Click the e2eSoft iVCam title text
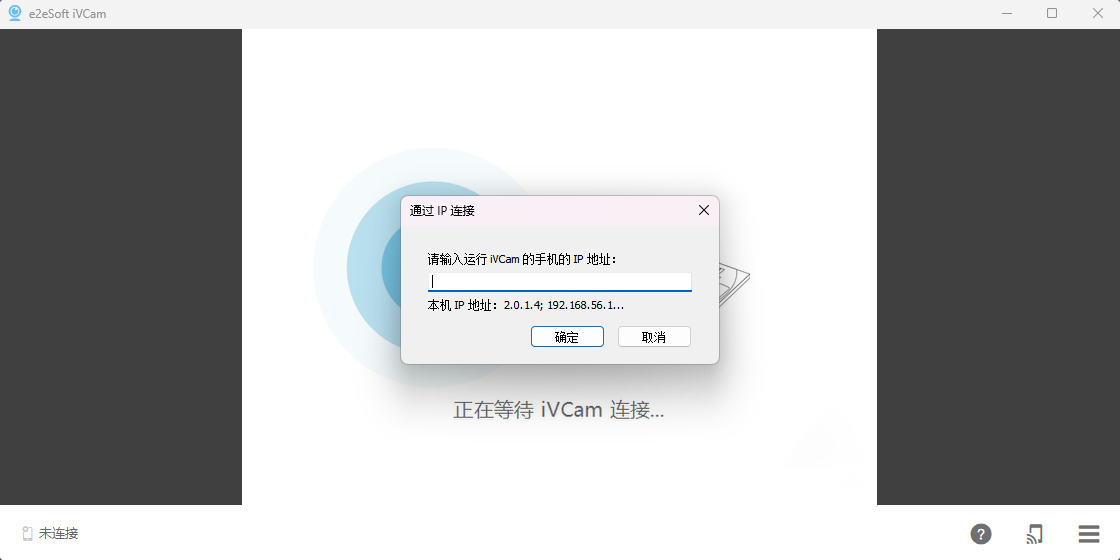This screenshot has width=1120, height=560. click(68, 14)
